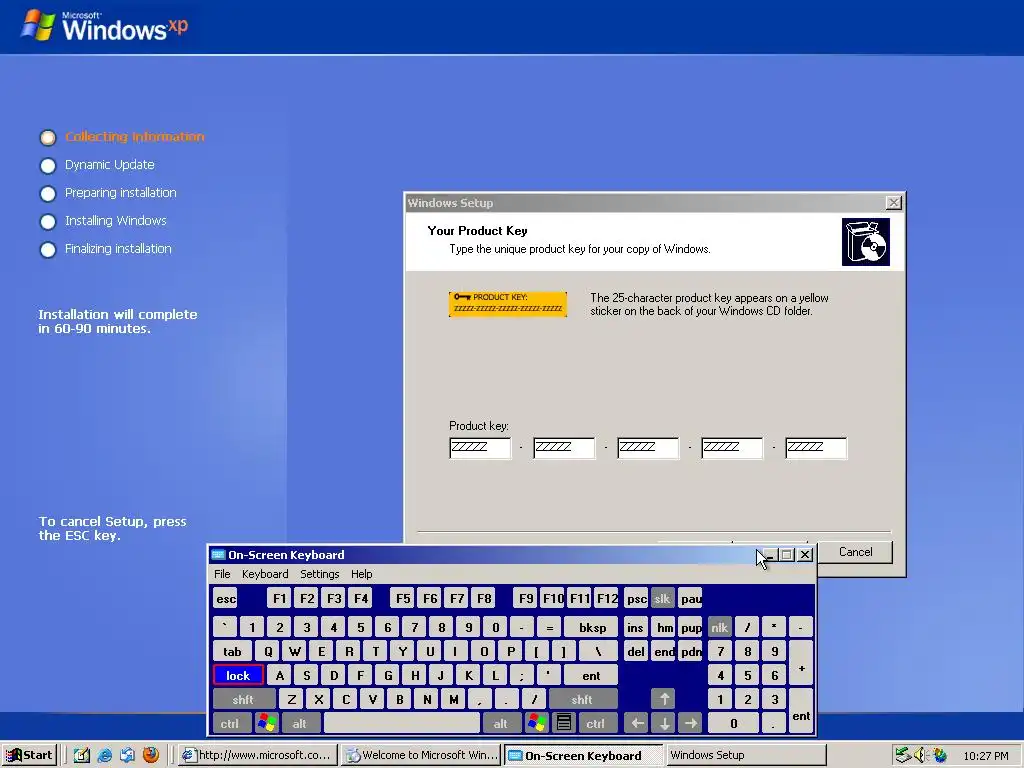Click the right Windows logo key

(537, 724)
